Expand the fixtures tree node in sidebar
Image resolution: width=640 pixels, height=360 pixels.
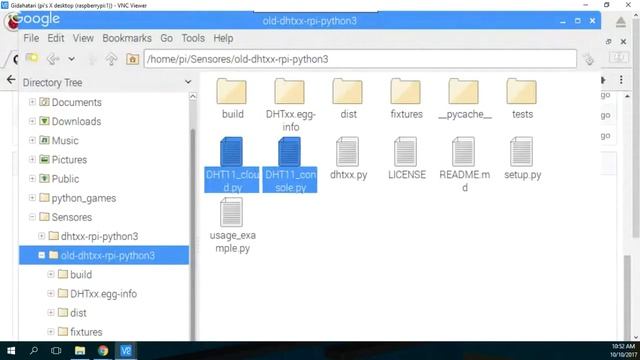(51, 331)
